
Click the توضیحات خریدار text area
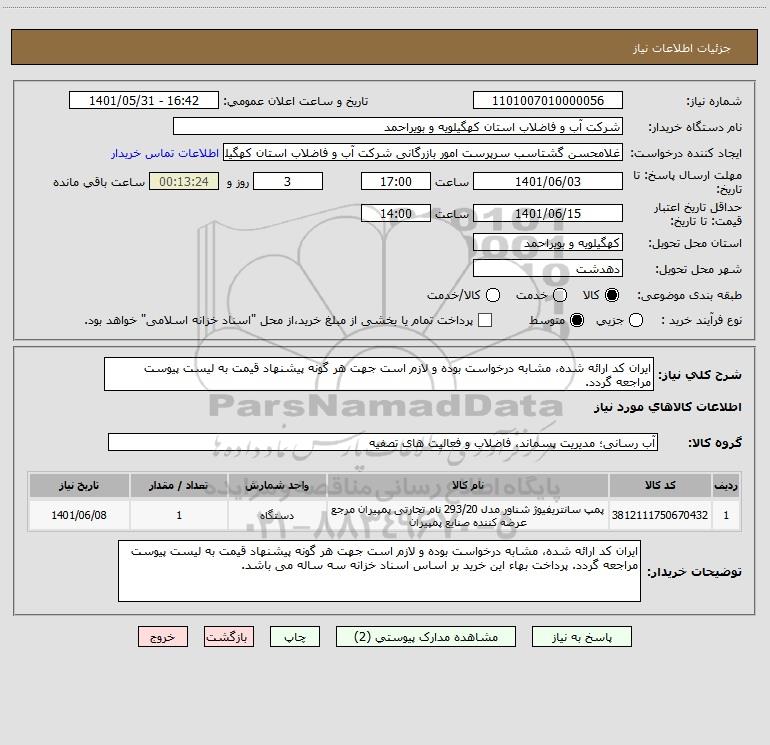tap(379, 571)
